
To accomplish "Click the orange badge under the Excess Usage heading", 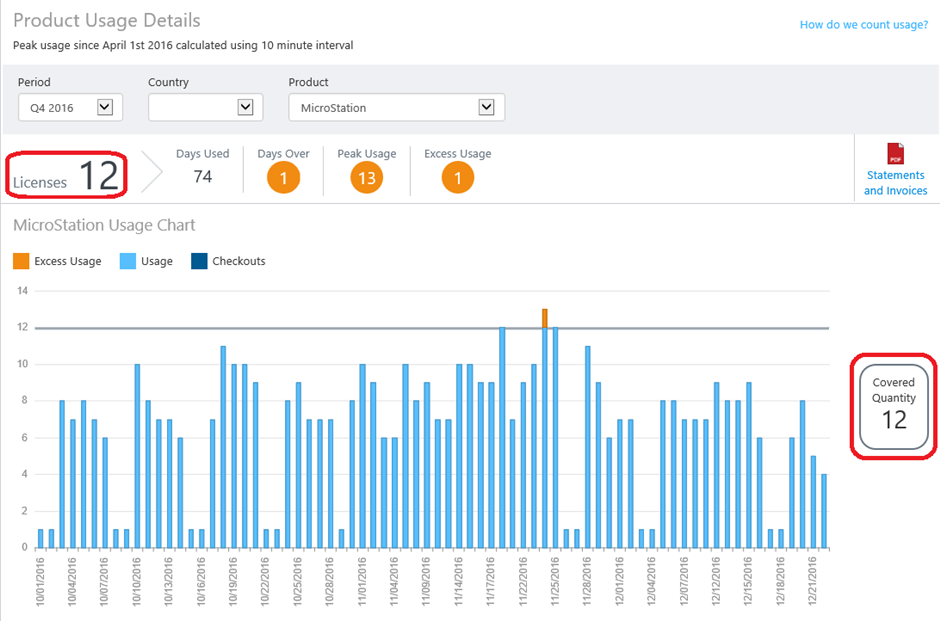I will (457, 177).
